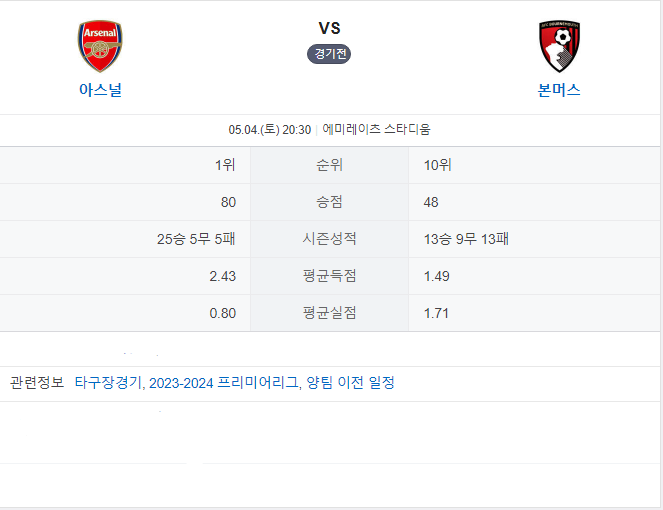Click the 관련정보 section label

[37, 383]
